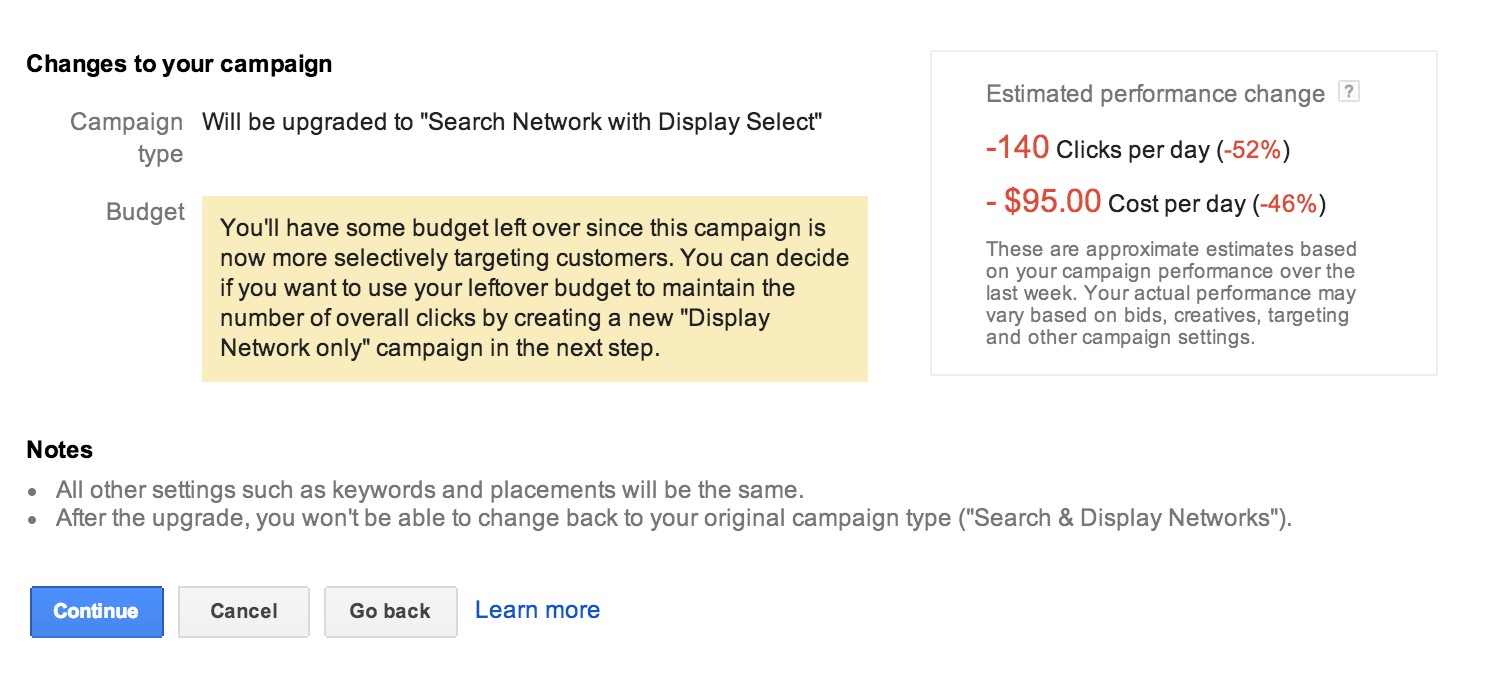Click the note about keywords and placements

430,491
